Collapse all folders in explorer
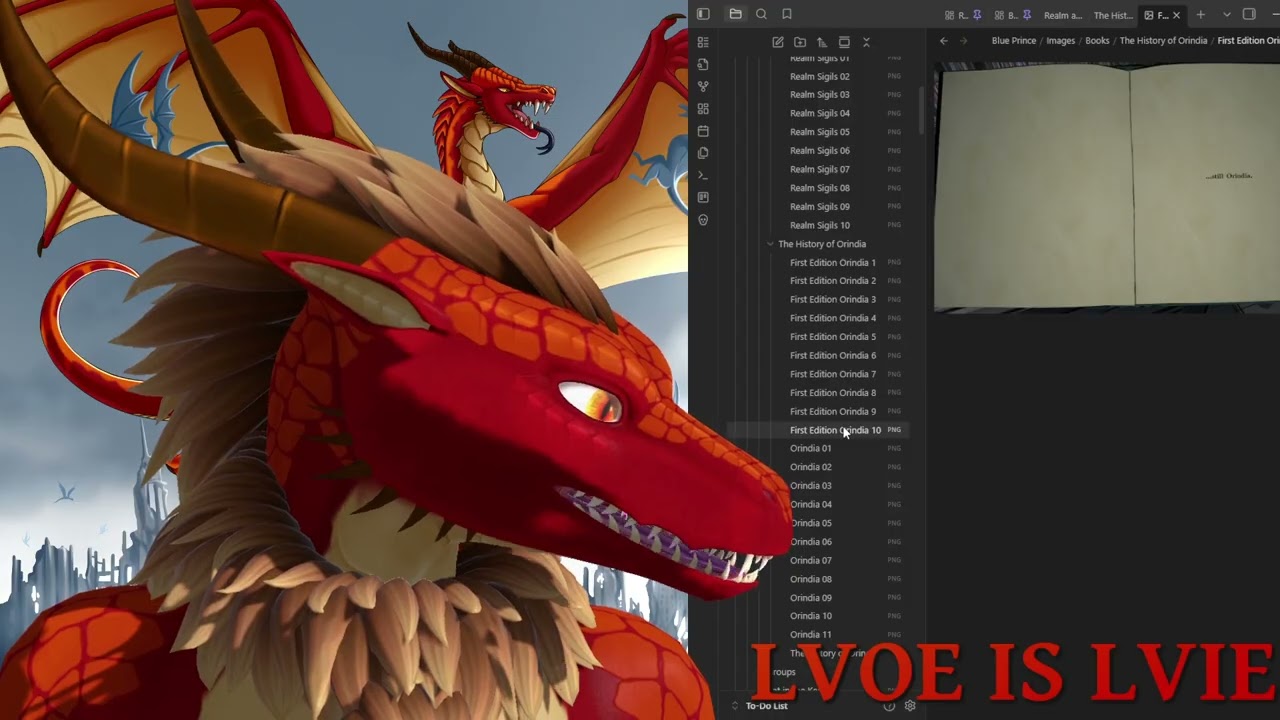This screenshot has height=720, width=1280. [x=866, y=42]
